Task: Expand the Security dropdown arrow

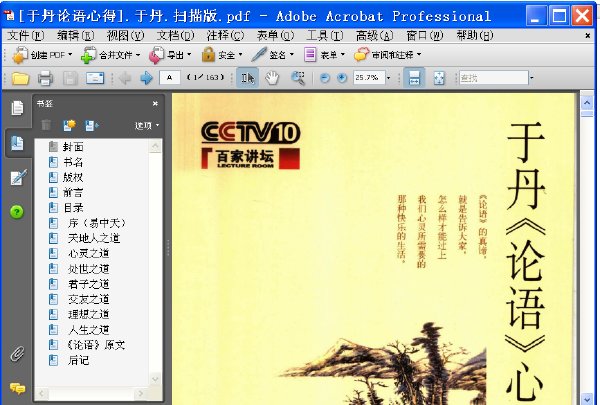Action: (x=241, y=55)
